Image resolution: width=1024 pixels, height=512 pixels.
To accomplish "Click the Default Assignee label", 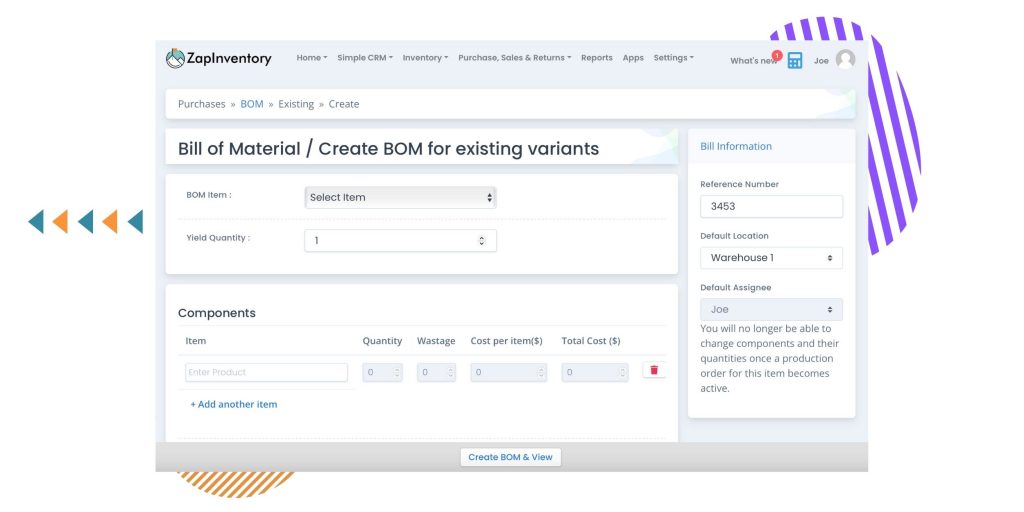I will click(x=735, y=287).
